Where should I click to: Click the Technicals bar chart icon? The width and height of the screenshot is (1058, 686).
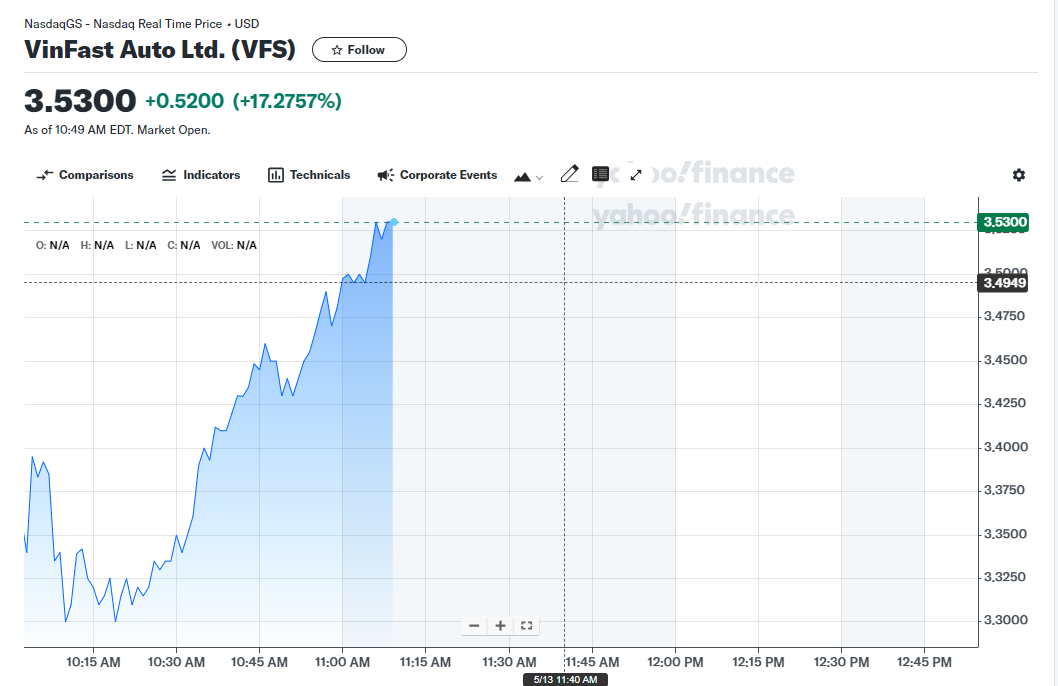click(x=275, y=175)
